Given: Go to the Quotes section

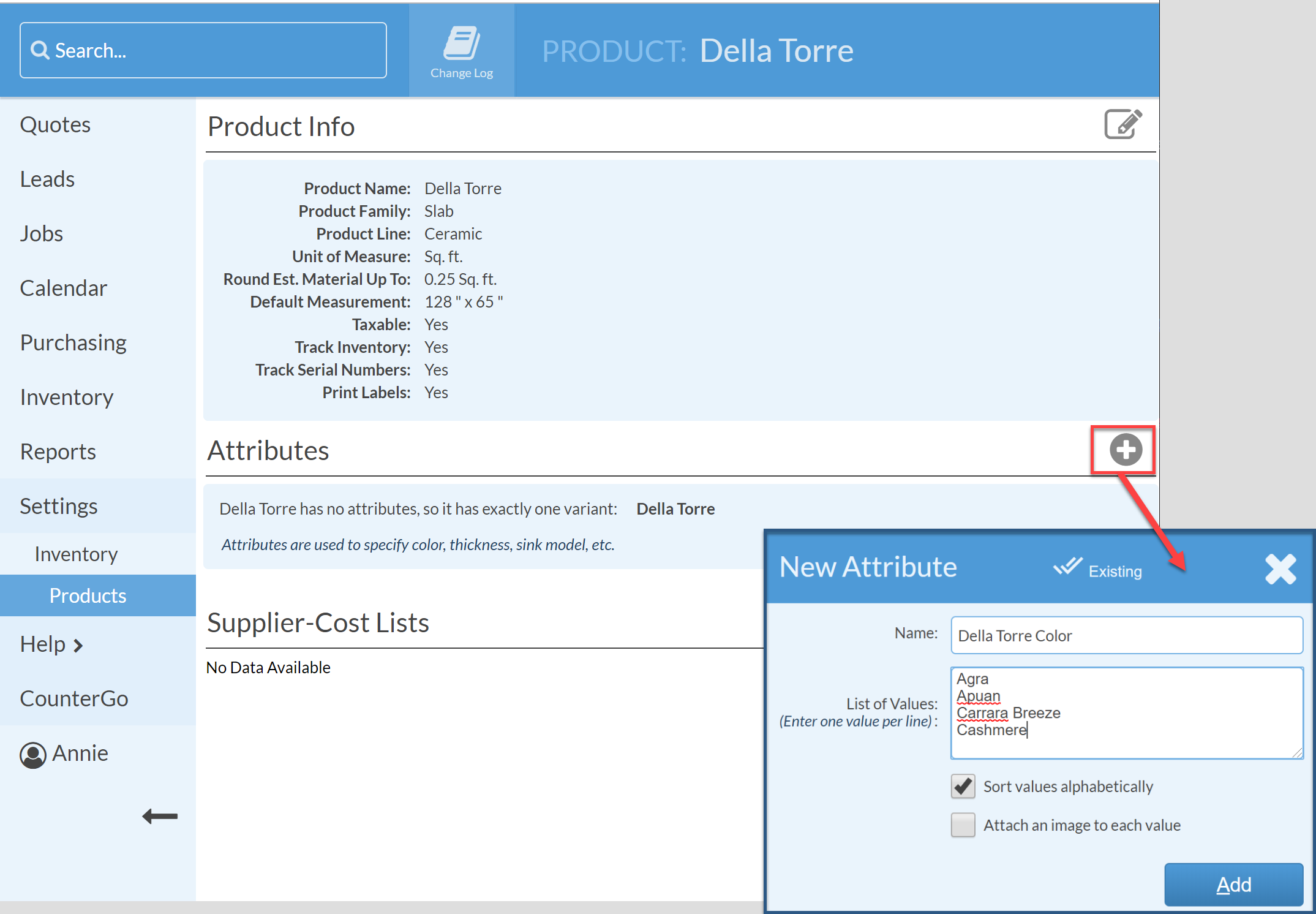Looking at the screenshot, I should 55,125.
